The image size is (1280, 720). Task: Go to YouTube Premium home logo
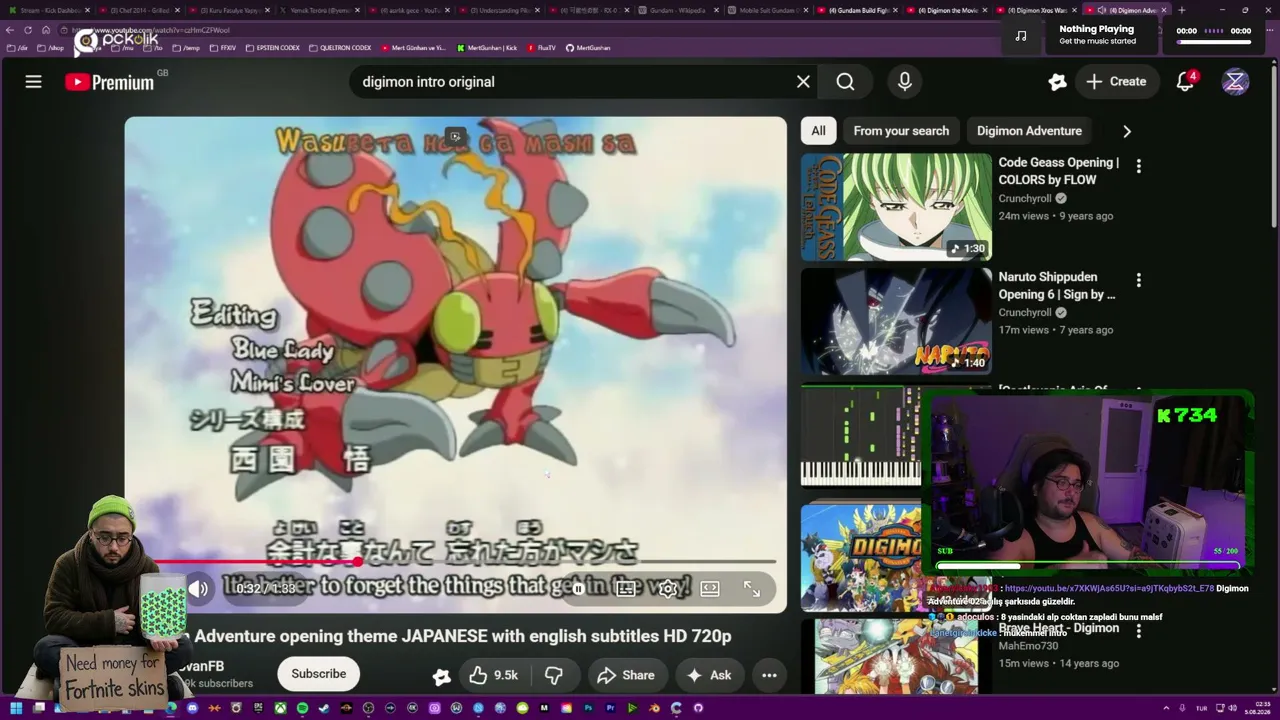click(110, 82)
